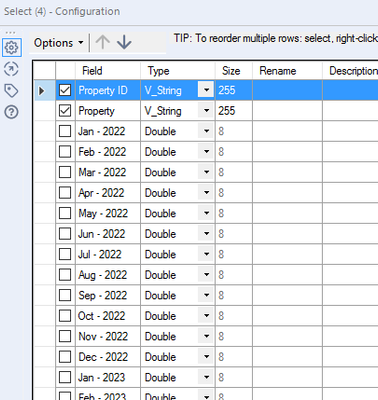Open type dropdown for Jan - 2023
Viewport: 378px width, 400px height.
tap(206, 377)
